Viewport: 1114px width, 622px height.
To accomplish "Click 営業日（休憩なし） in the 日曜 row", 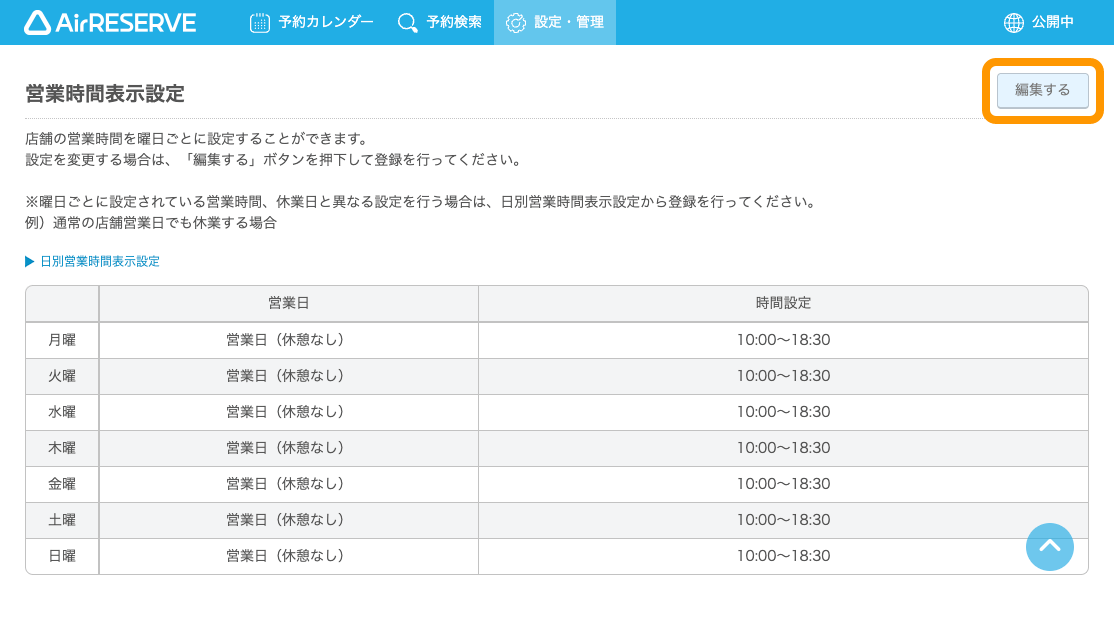I will tap(285, 556).
